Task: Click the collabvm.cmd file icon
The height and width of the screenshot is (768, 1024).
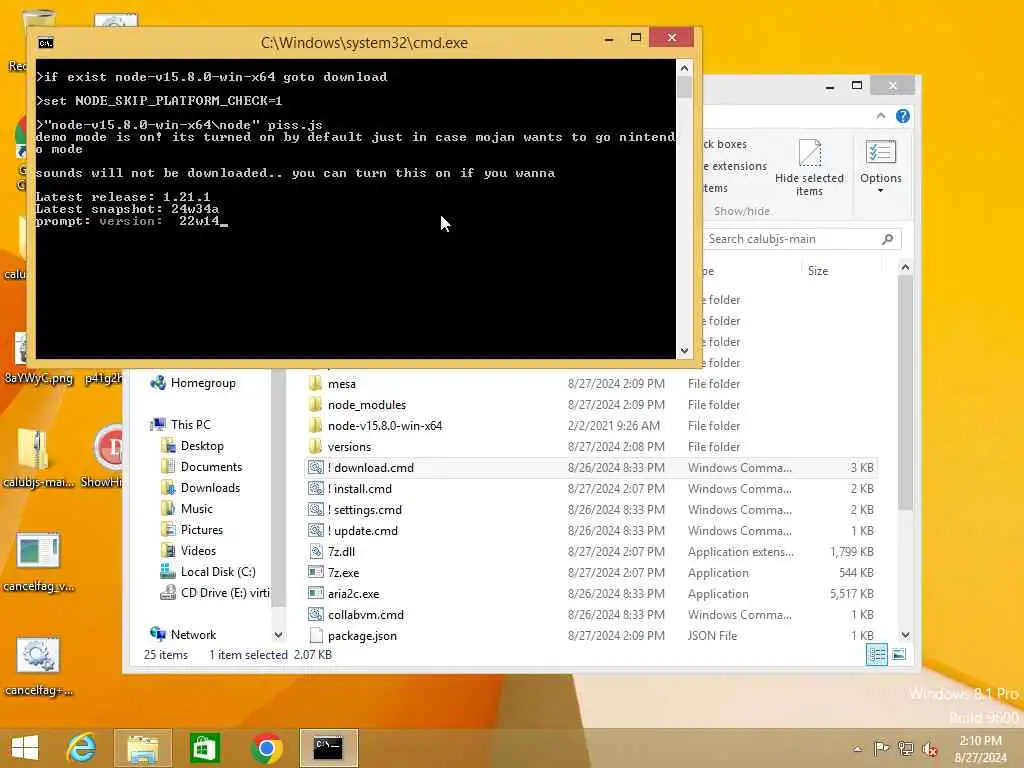Action: tap(316, 615)
